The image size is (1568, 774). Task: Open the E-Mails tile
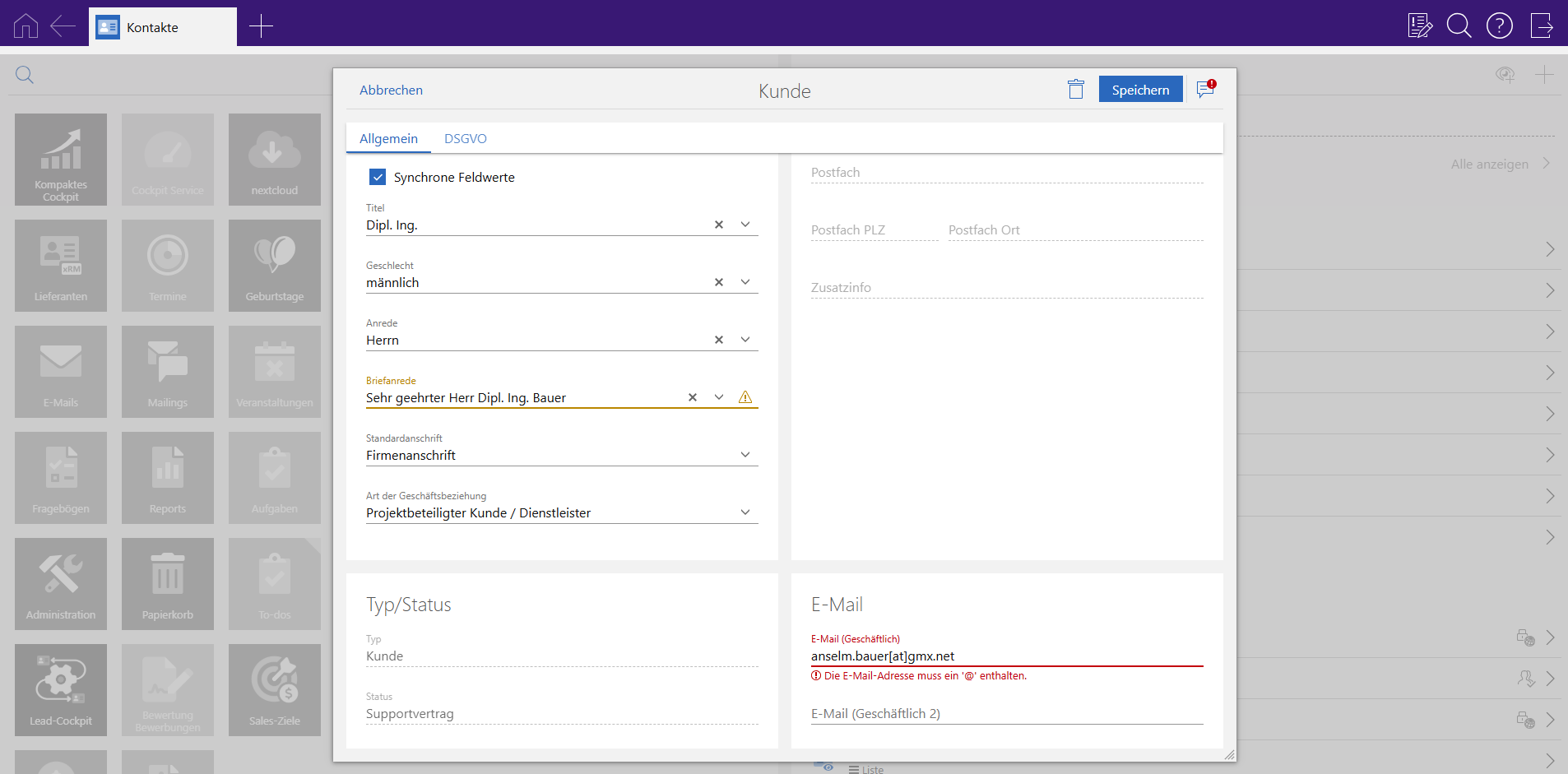coord(61,372)
